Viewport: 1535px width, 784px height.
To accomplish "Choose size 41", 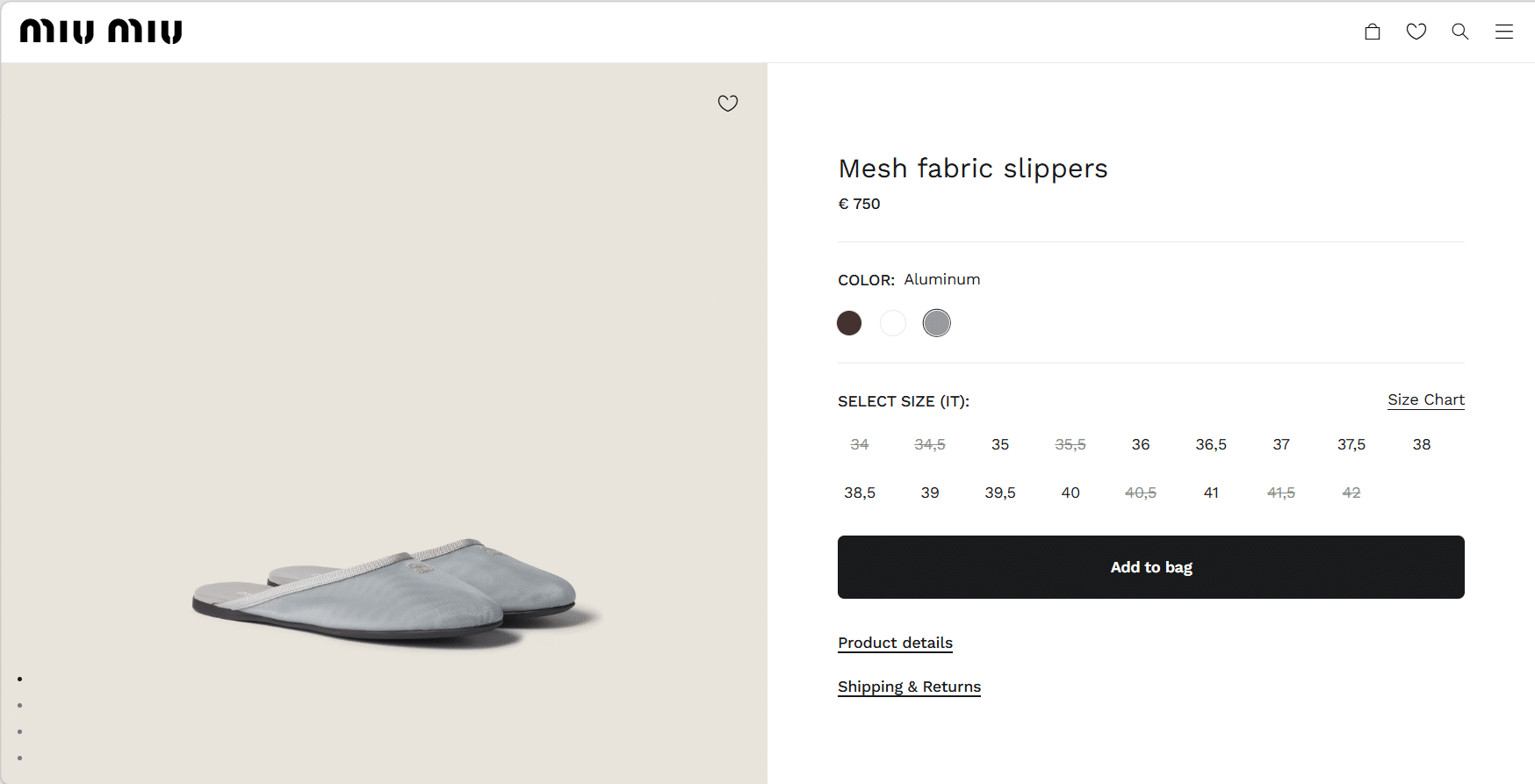I will pos(1211,493).
